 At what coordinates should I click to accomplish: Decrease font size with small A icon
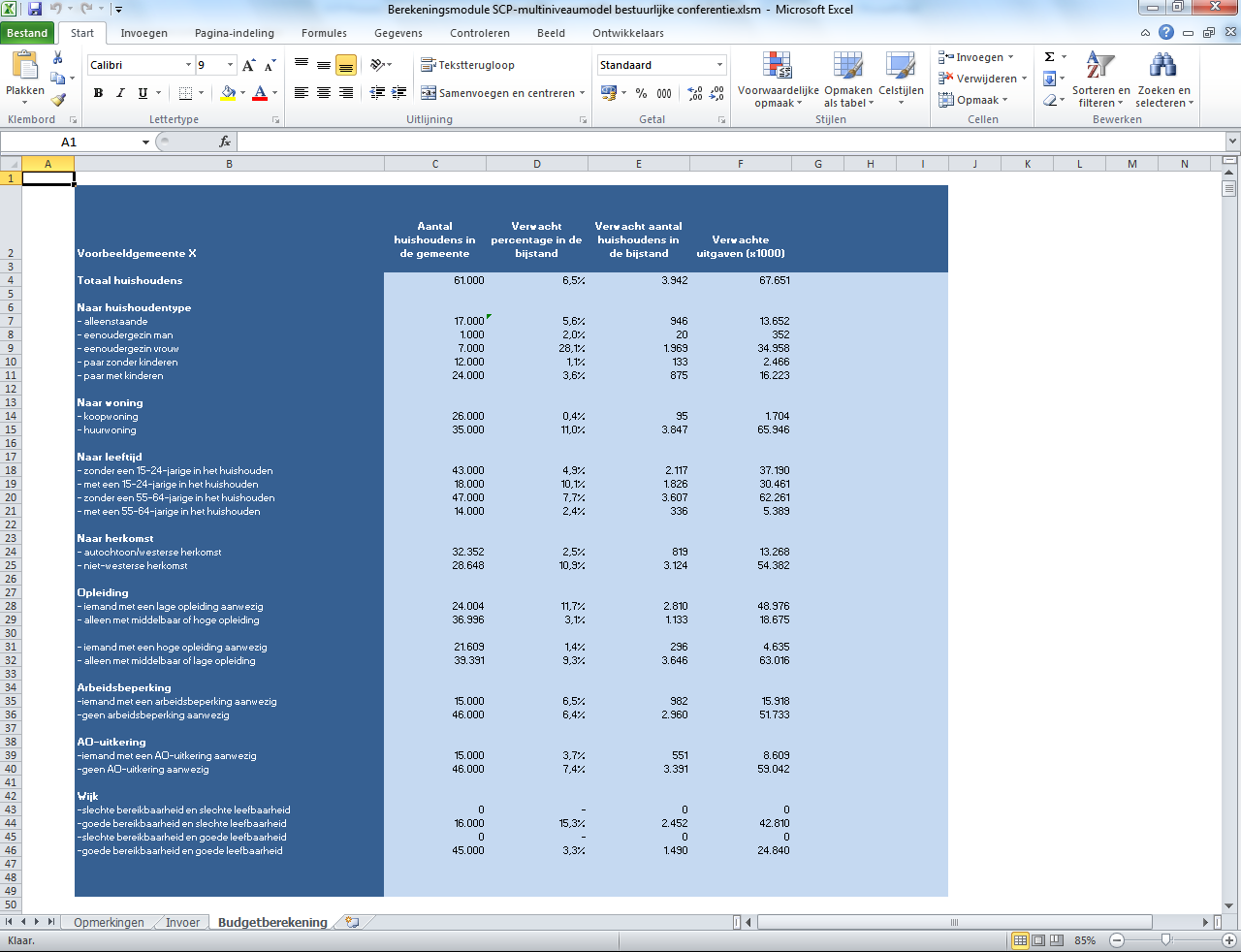270,65
